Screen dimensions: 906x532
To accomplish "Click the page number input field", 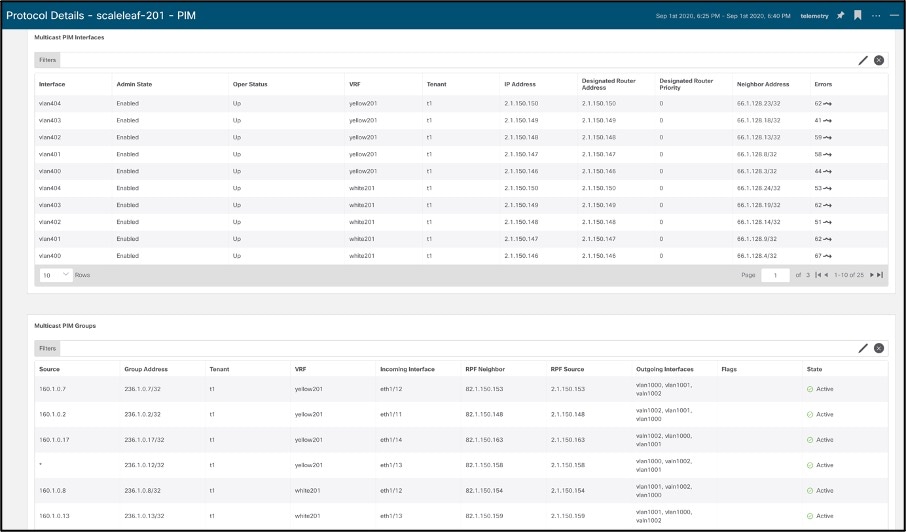I will [x=775, y=274].
